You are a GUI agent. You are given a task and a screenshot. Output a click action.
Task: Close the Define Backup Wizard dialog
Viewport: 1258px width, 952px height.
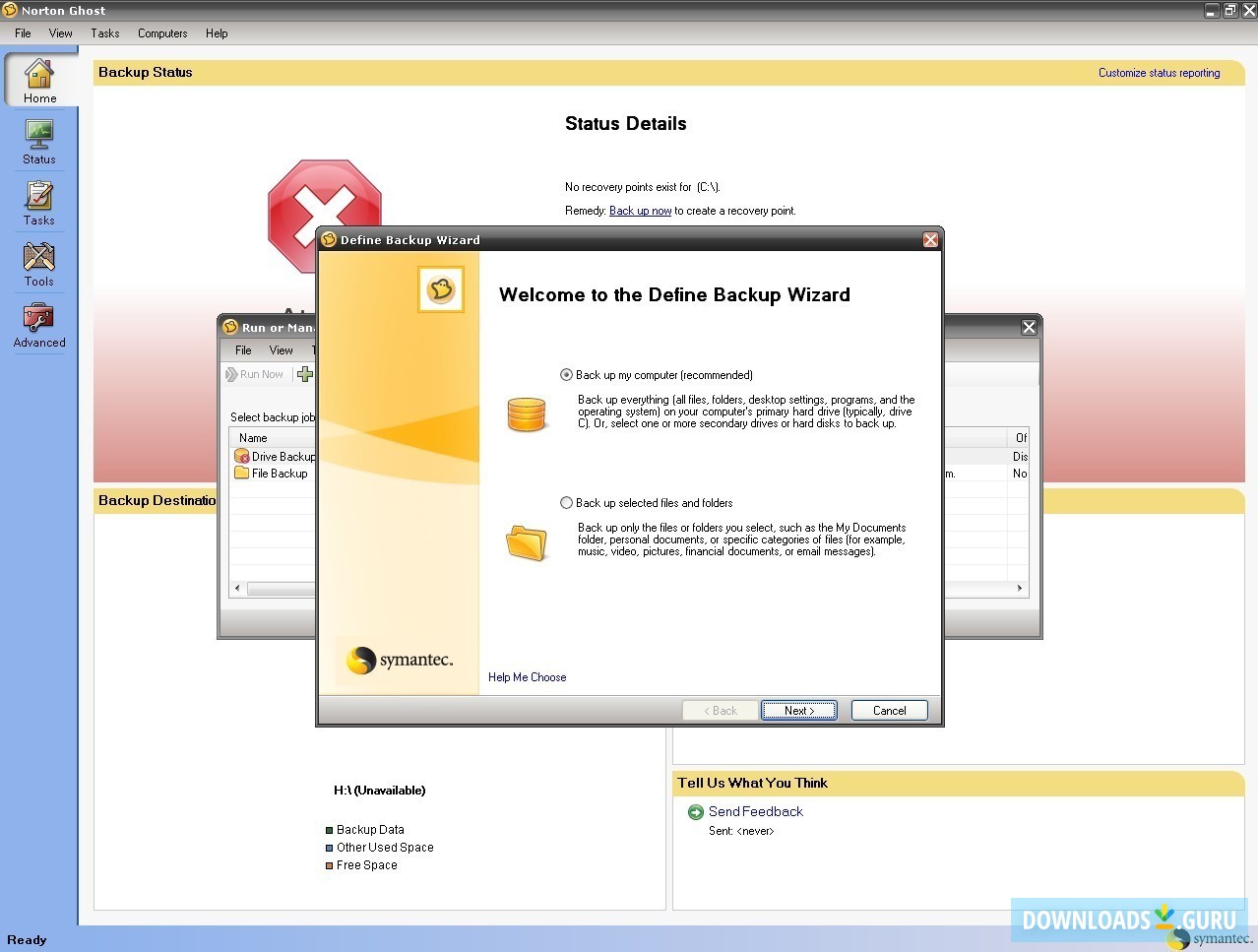[930, 240]
